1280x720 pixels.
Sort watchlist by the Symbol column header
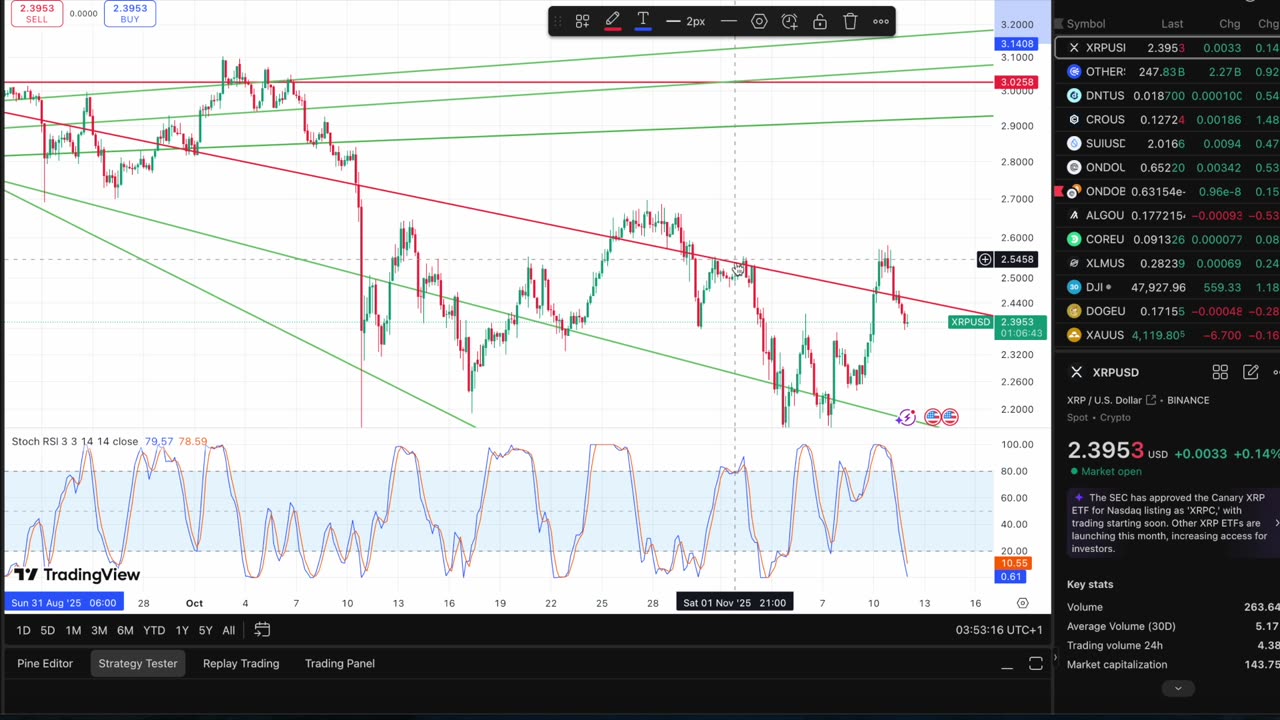click(x=1085, y=24)
